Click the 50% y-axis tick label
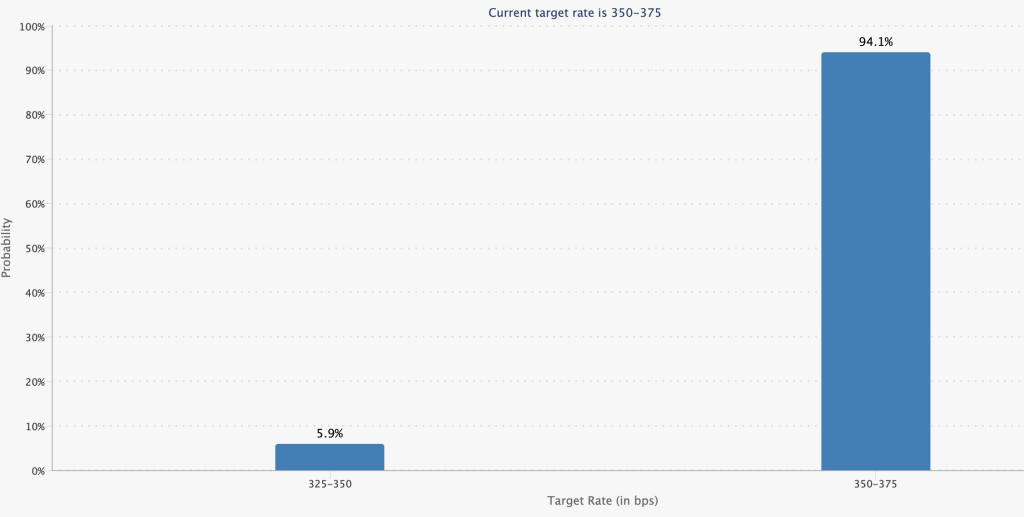 pyautogui.click(x=34, y=248)
